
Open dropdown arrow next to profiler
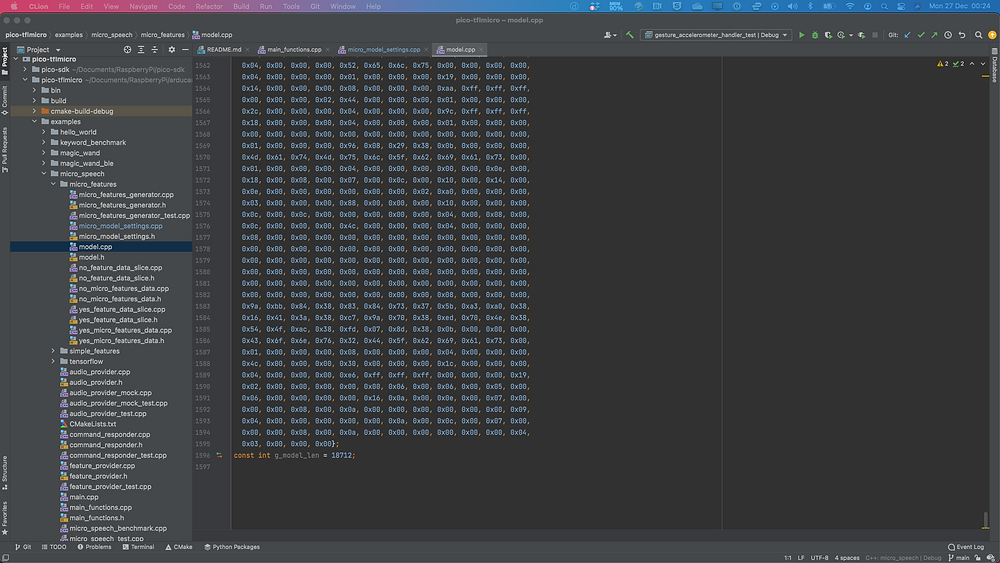click(x=851, y=35)
